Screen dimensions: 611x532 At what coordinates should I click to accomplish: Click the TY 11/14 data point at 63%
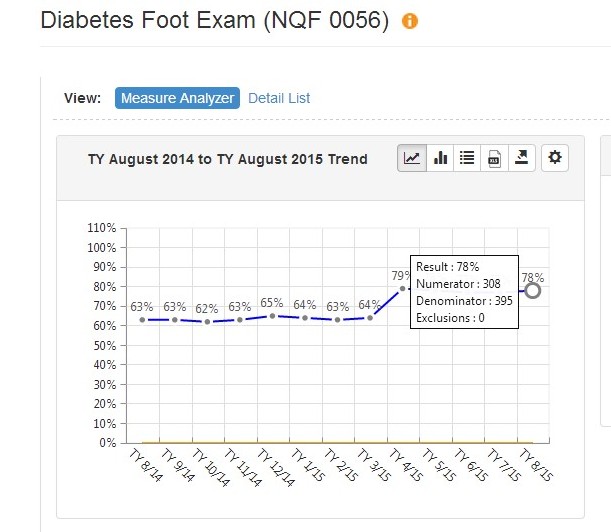[240, 320]
